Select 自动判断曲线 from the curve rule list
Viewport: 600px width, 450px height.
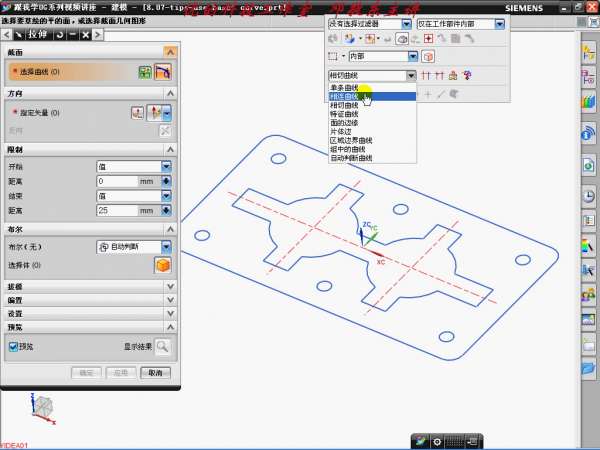(372, 158)
